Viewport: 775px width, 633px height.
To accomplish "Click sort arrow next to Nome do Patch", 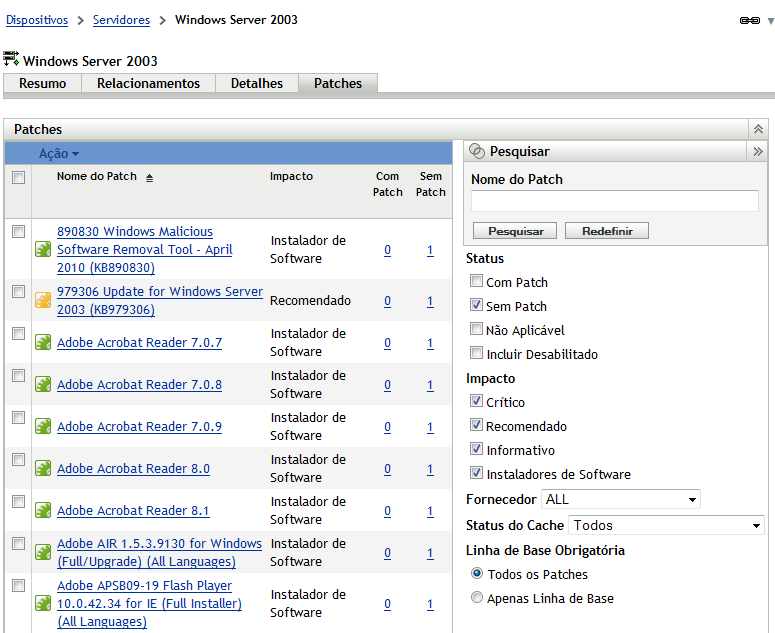I will coord(149,178).
